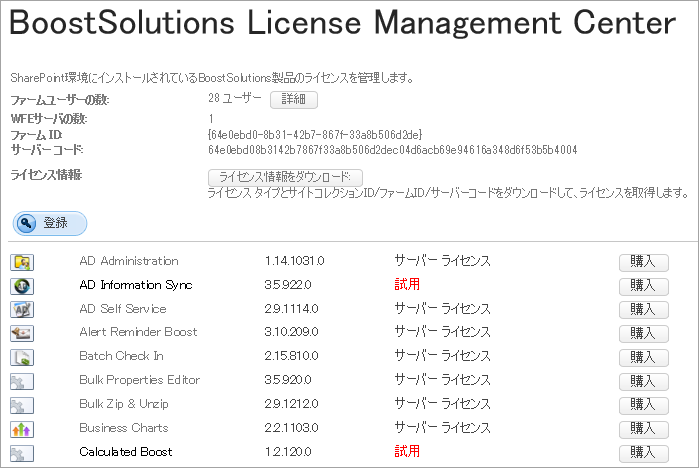Click 購入 for AD Self Service

tap(644, 310)
